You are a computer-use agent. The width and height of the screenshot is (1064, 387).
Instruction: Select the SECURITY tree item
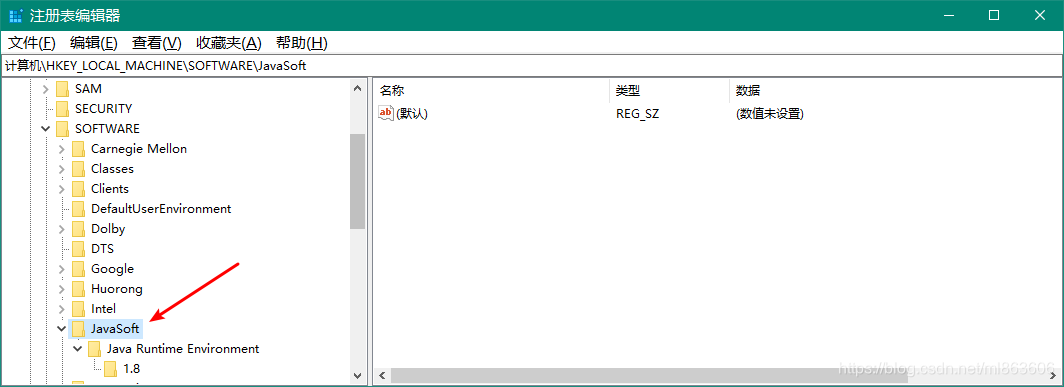coord(104,109)
